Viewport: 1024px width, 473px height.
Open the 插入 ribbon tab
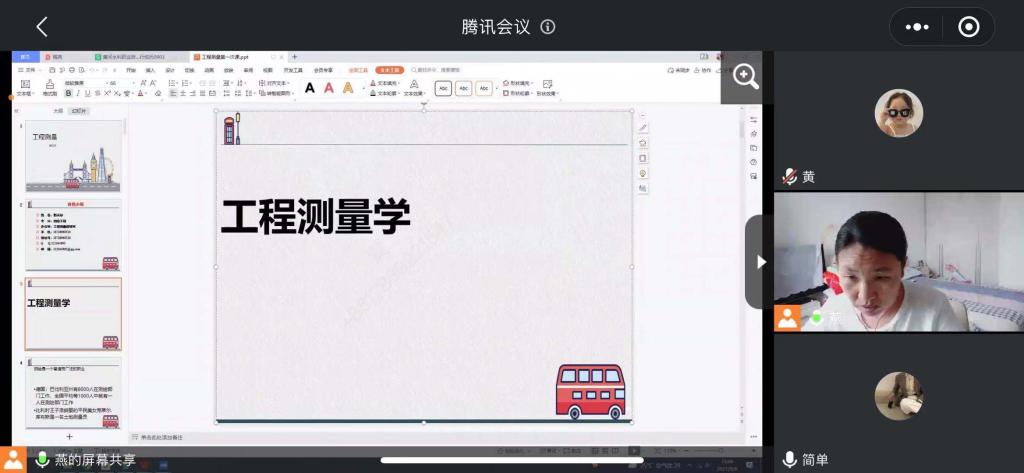[x=151, y=70]
